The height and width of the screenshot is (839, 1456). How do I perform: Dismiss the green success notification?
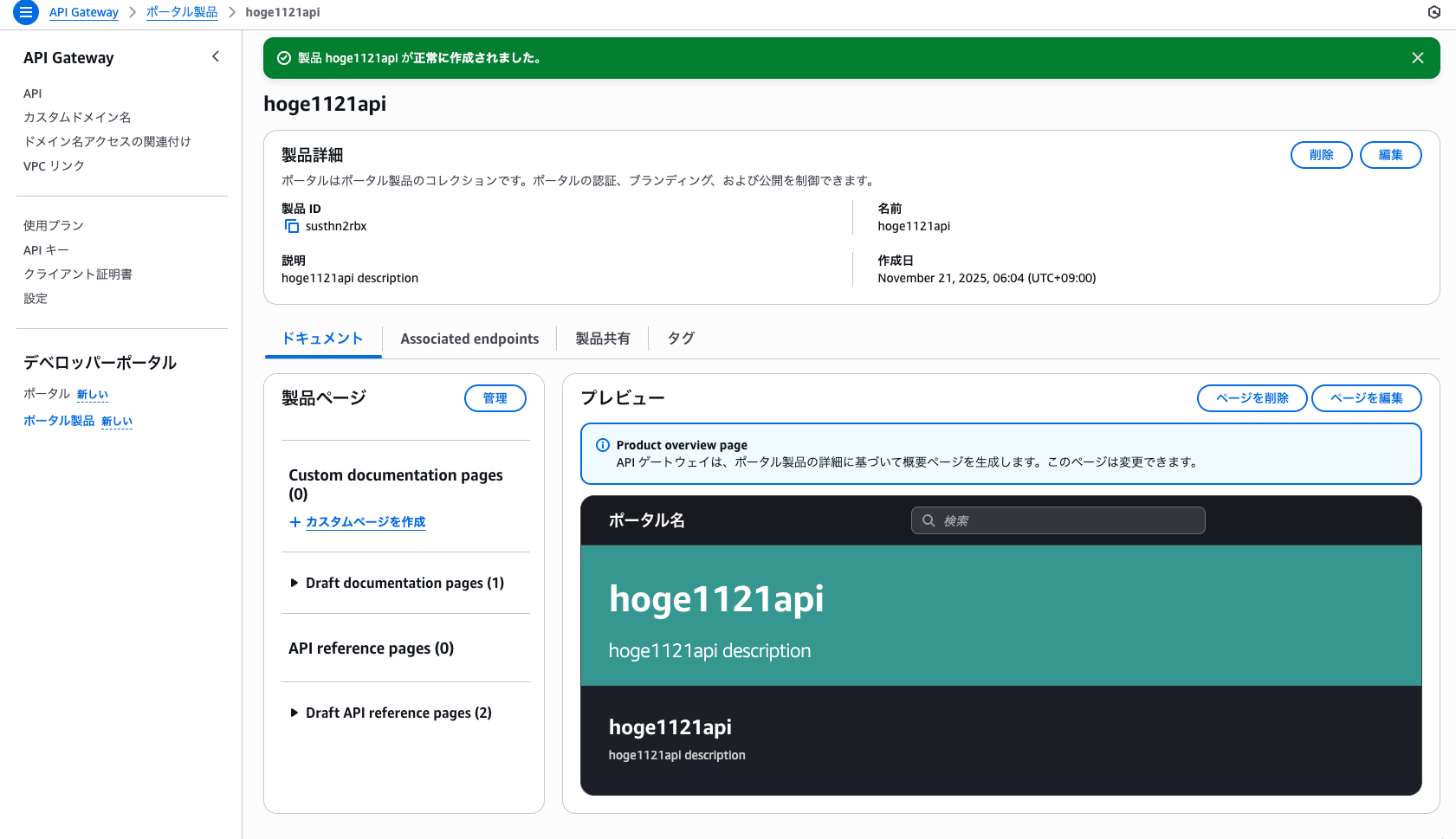coord(1417,58)
